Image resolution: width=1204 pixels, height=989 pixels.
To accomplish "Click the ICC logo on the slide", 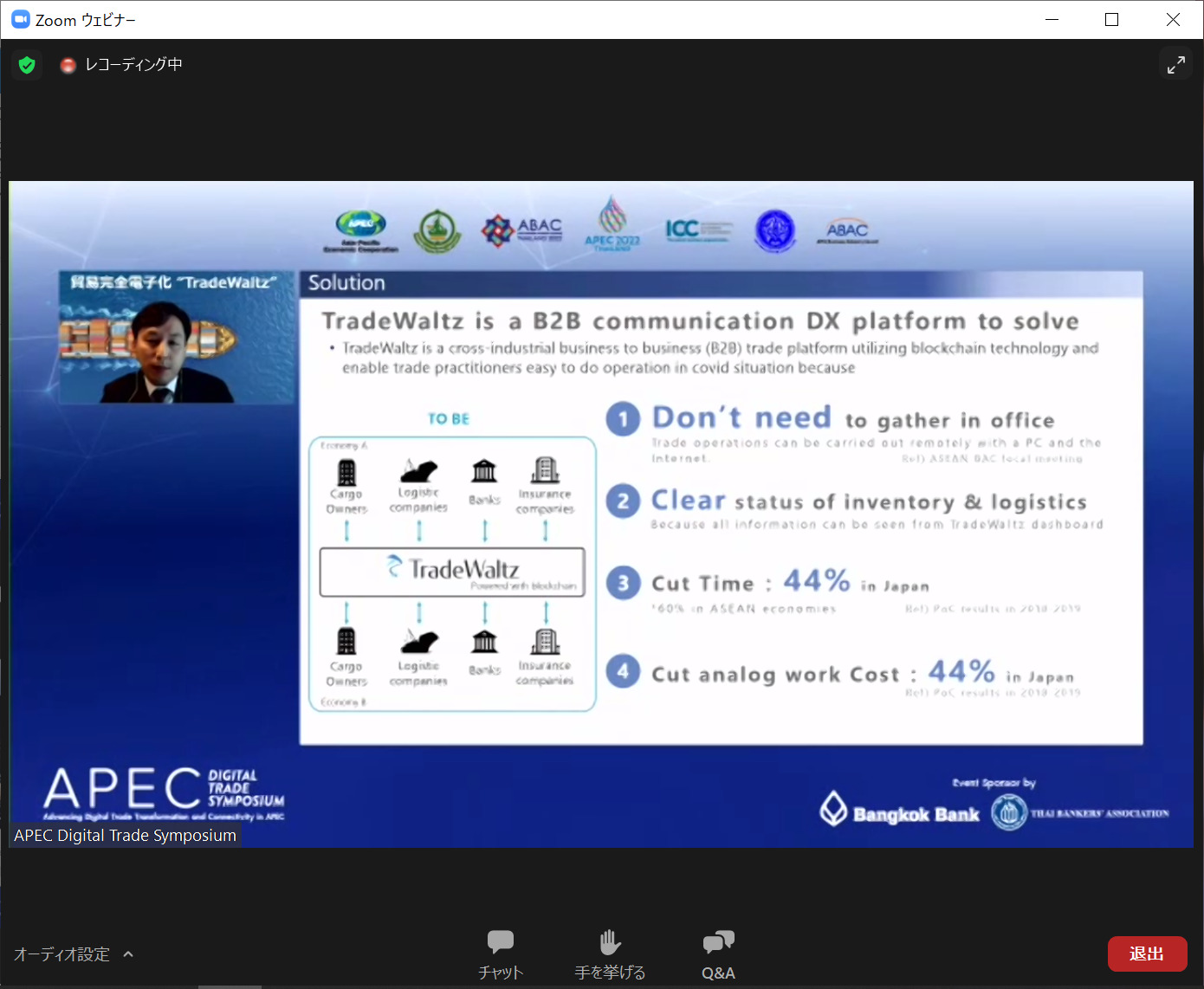I will tap(698, 229).
